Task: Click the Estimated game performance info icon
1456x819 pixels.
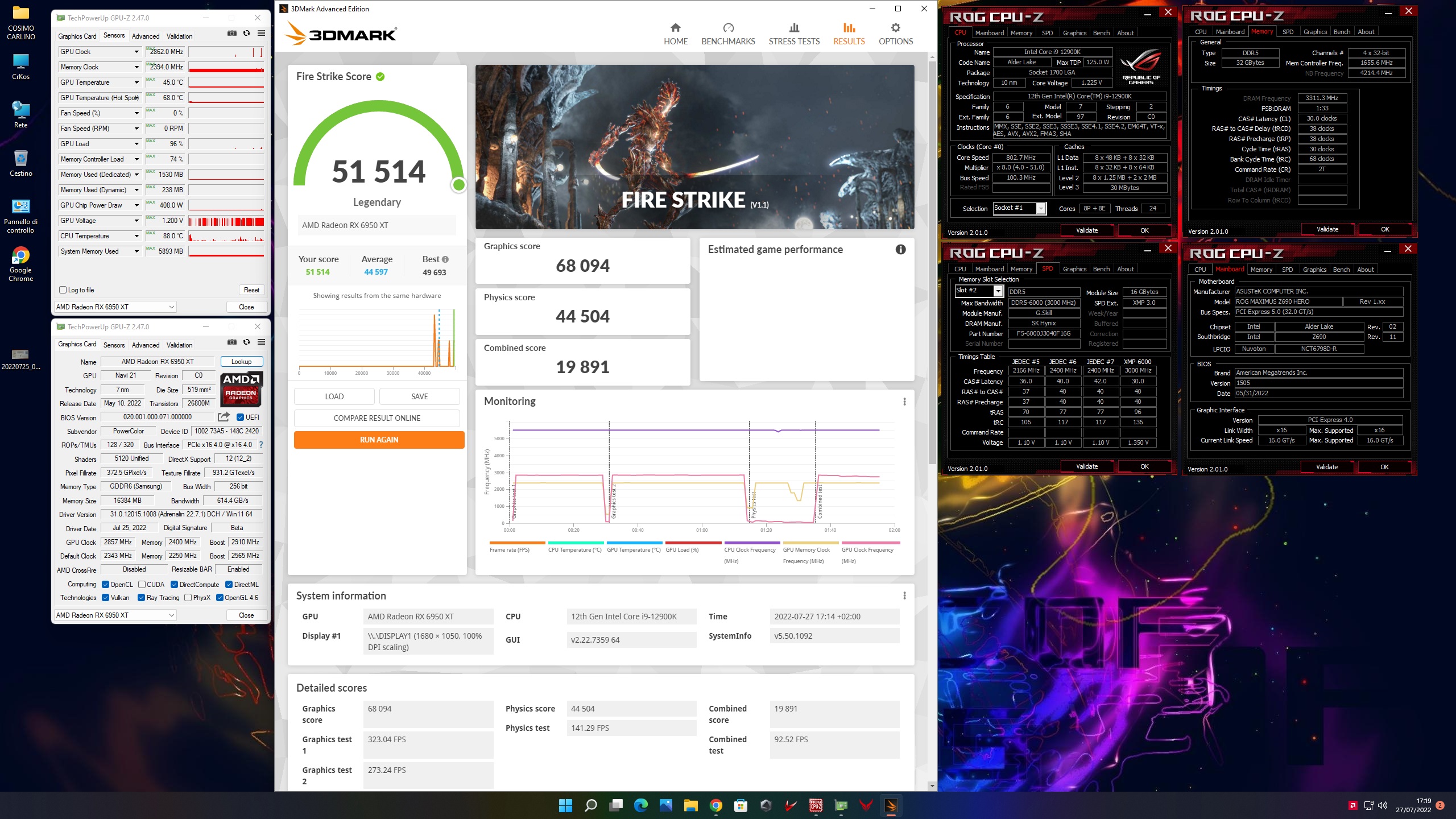Action: pos(900,249)
